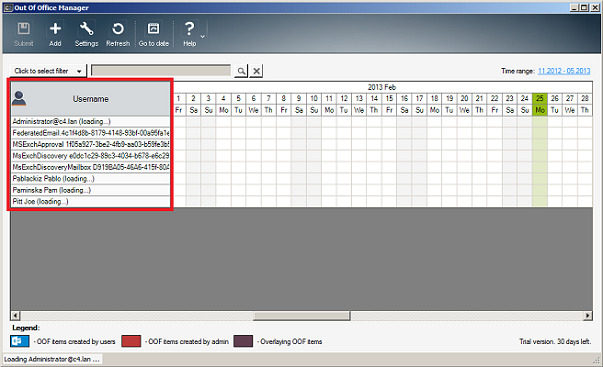Screen dimensions: 603x367
Task: Click the Submit toolbar icon
Action: click(x=23, y=34)
